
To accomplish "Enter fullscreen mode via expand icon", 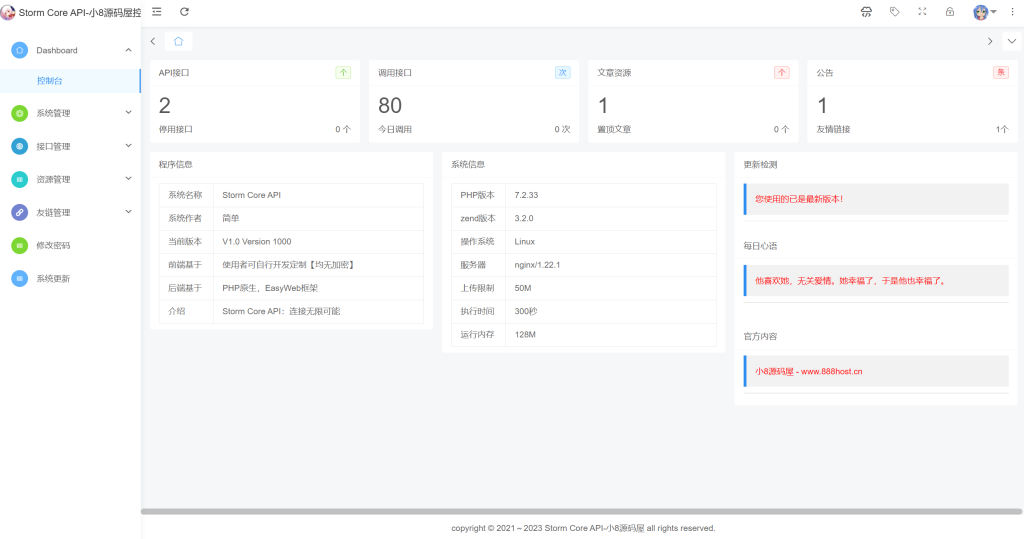I will [x=922, y=12].
